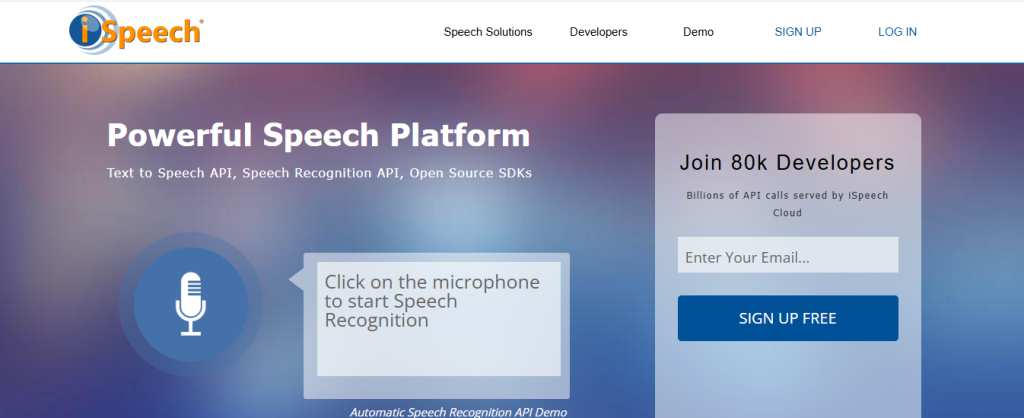
Task: Select the Powerful Speech Platform heading
Action: [319, 135]
